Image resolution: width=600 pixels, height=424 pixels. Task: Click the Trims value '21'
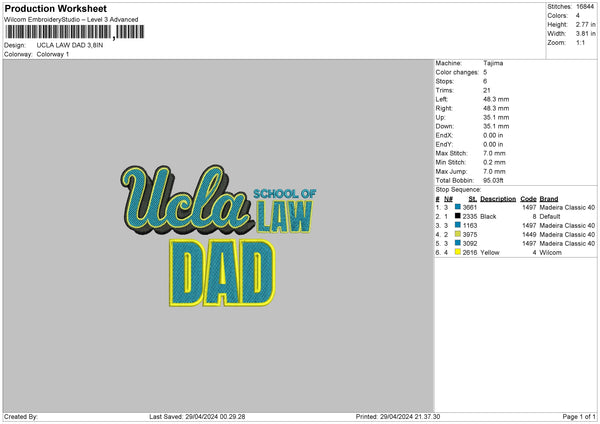click(x=487, y=90)
